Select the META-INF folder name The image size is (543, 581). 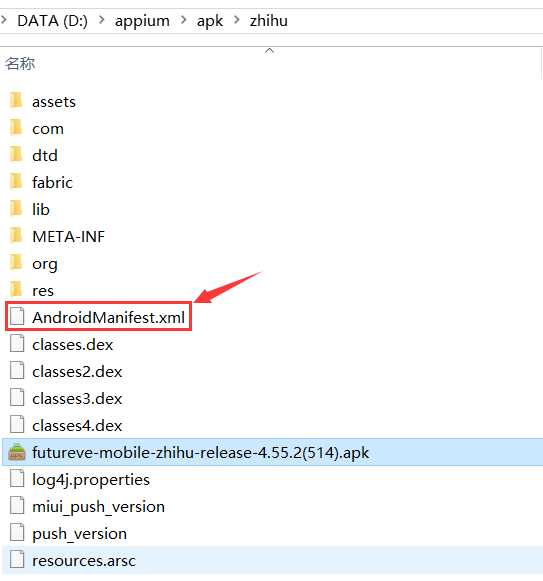point(69,237)
